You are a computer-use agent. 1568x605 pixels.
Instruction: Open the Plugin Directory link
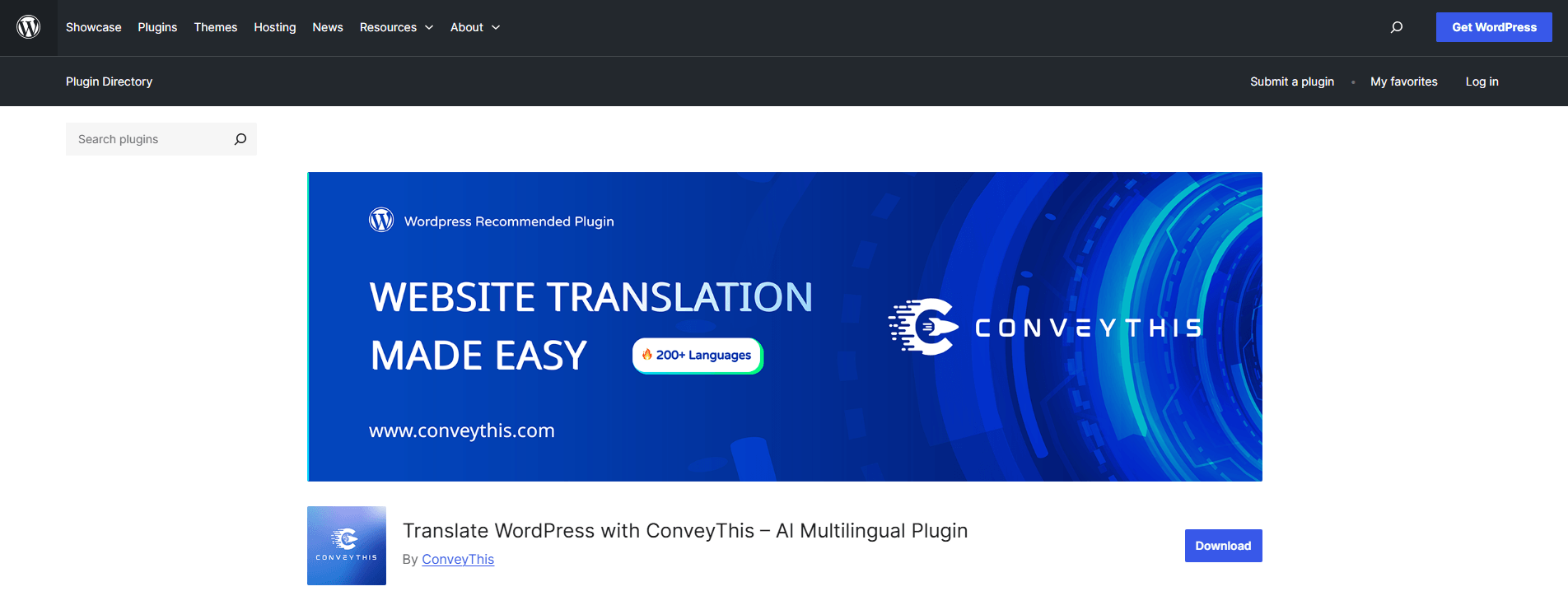point(109,81)
